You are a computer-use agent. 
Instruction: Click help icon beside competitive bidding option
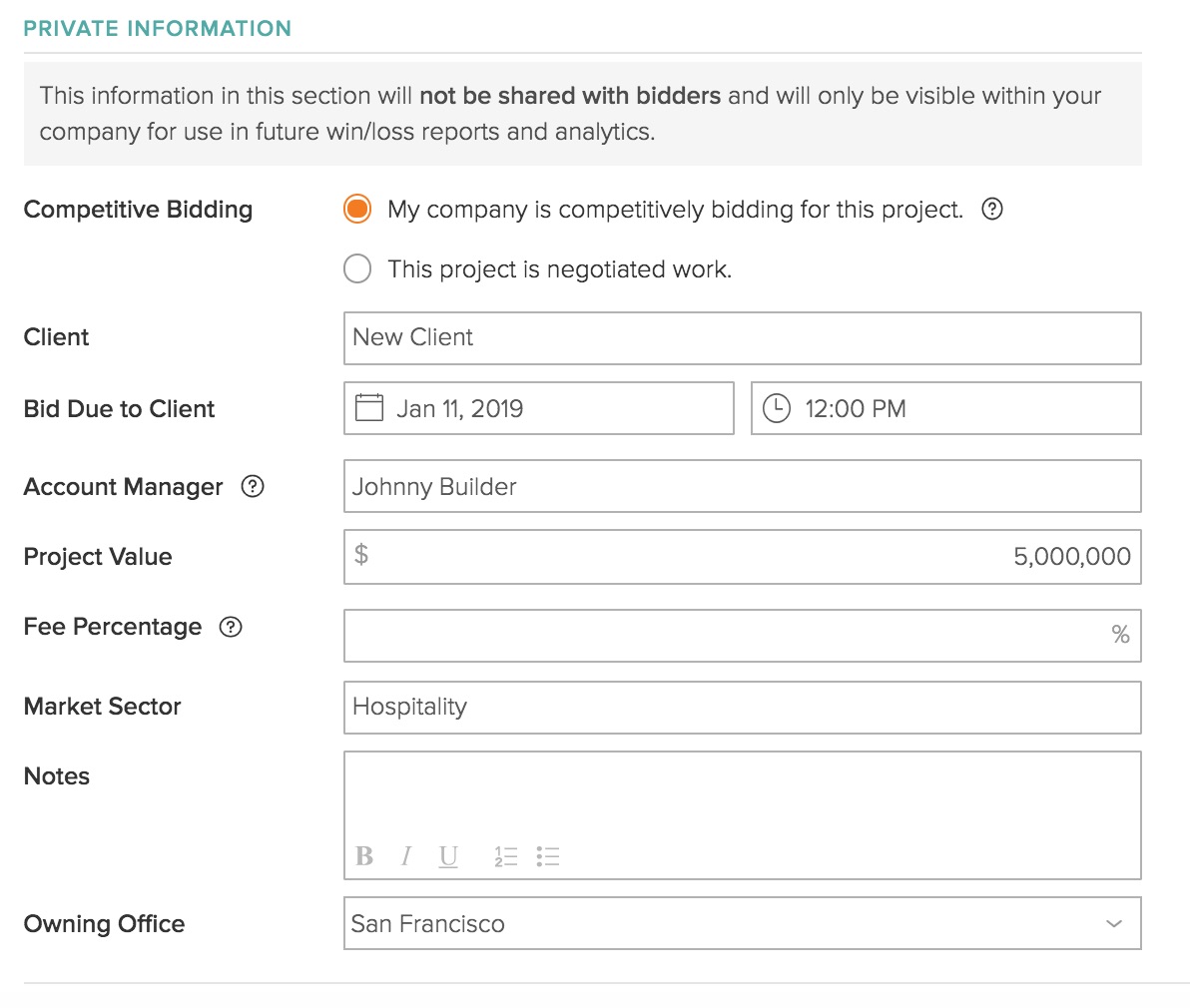point(991,210)
